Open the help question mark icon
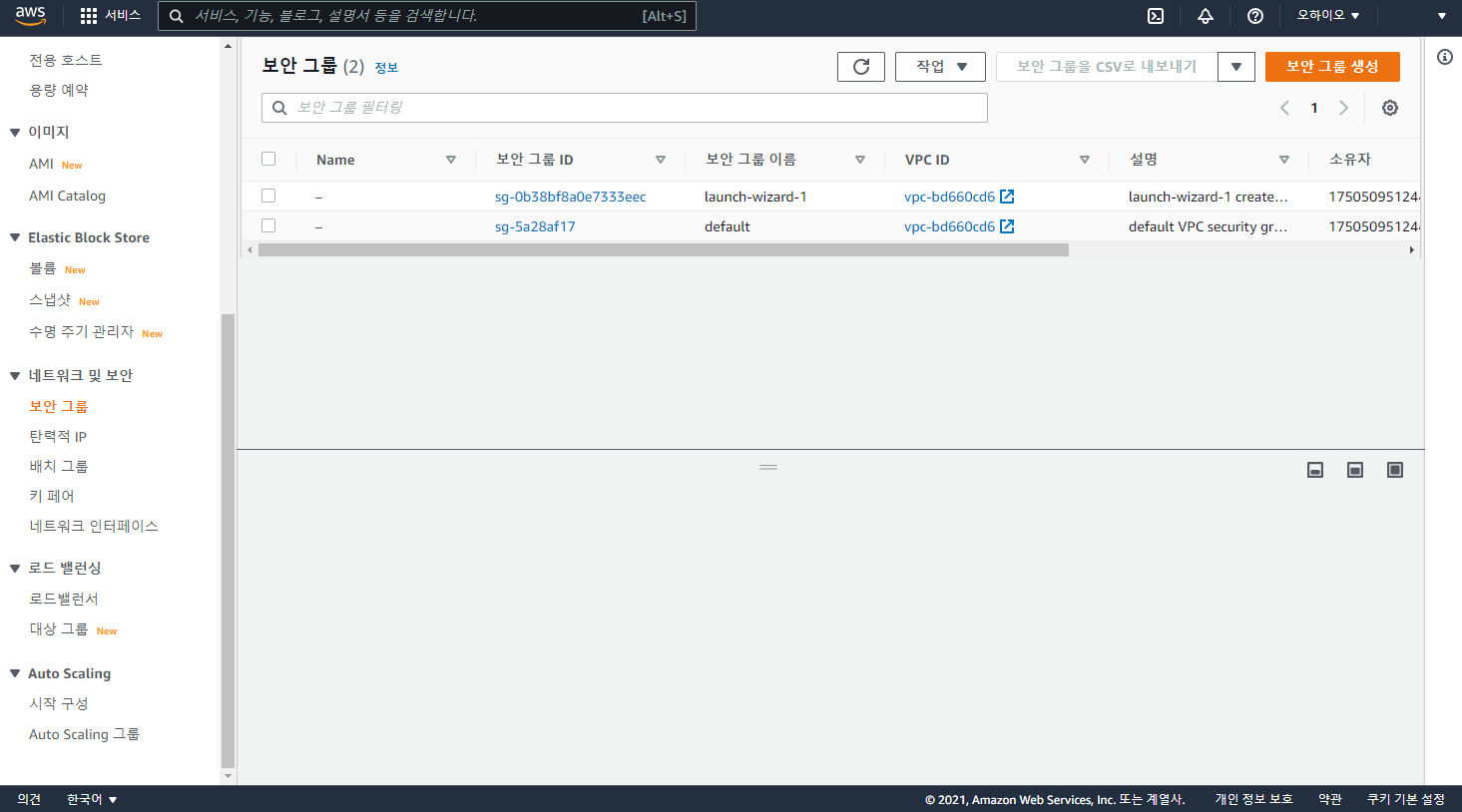Screen dimensions: 1462x812 pos(1255,16)
